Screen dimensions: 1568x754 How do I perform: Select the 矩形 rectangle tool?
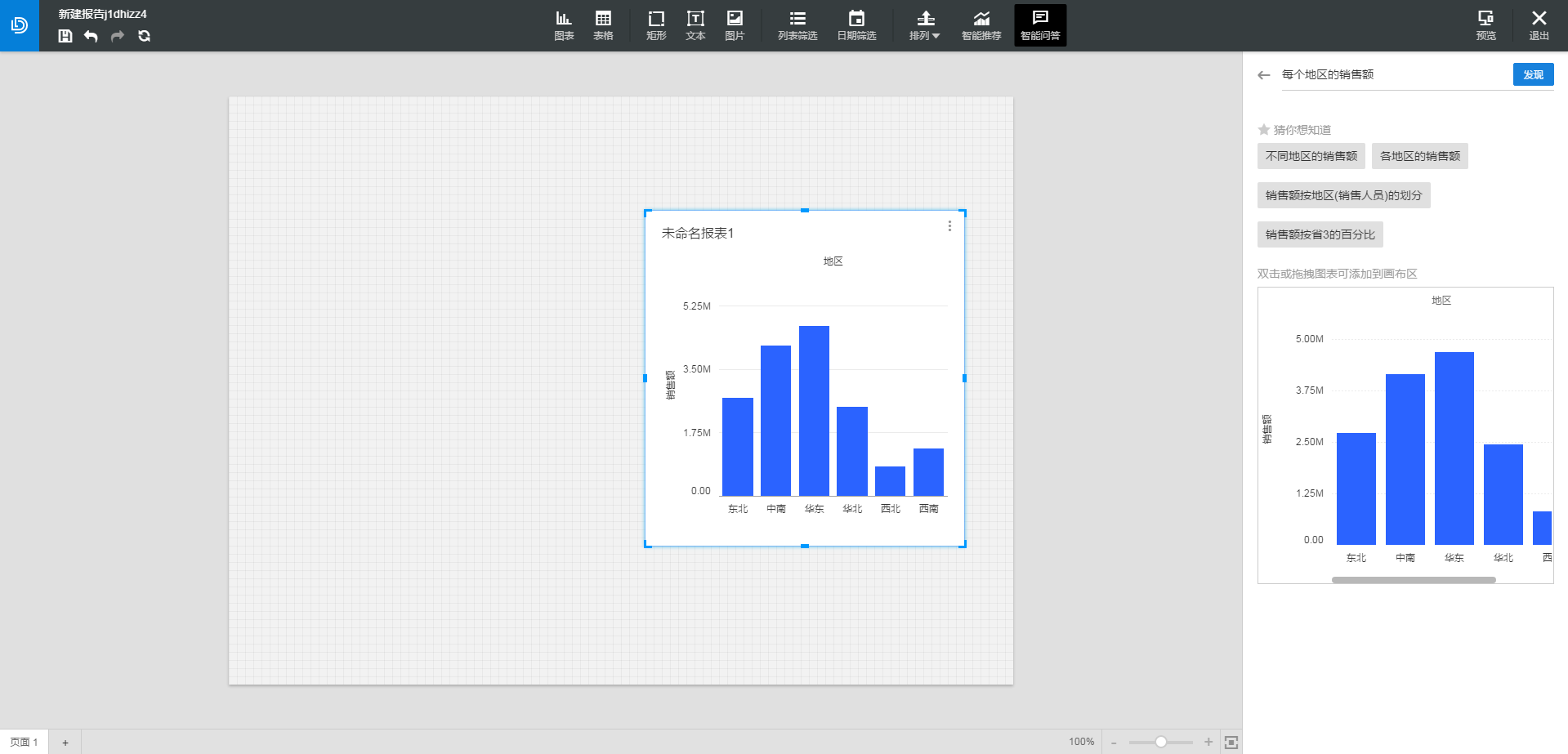656,25
